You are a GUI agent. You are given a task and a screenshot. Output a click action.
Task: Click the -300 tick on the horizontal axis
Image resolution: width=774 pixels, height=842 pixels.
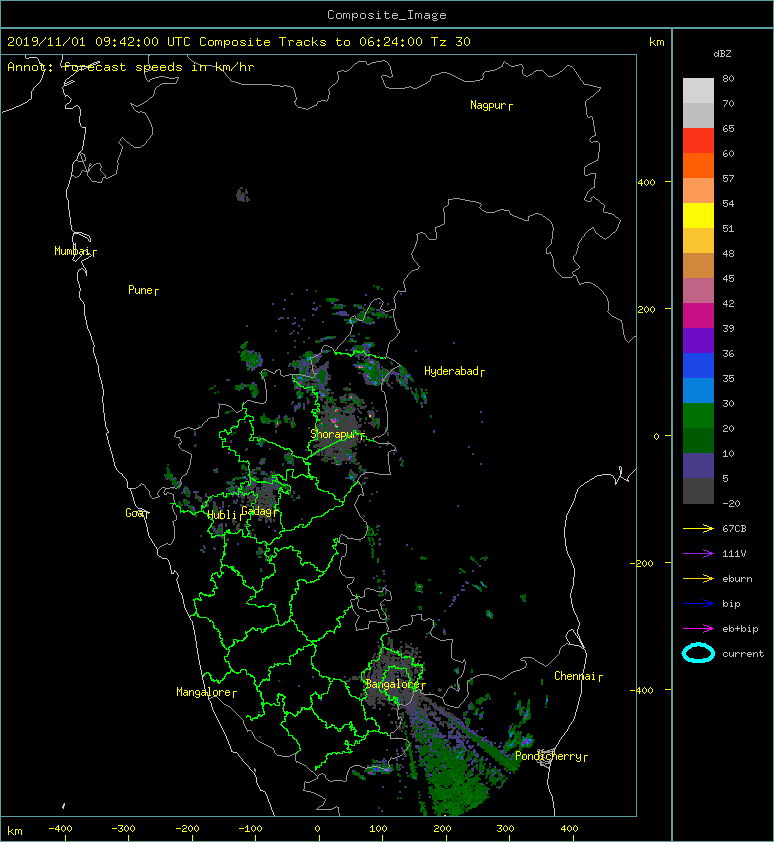pyautogui.click(x=124, y=829)
